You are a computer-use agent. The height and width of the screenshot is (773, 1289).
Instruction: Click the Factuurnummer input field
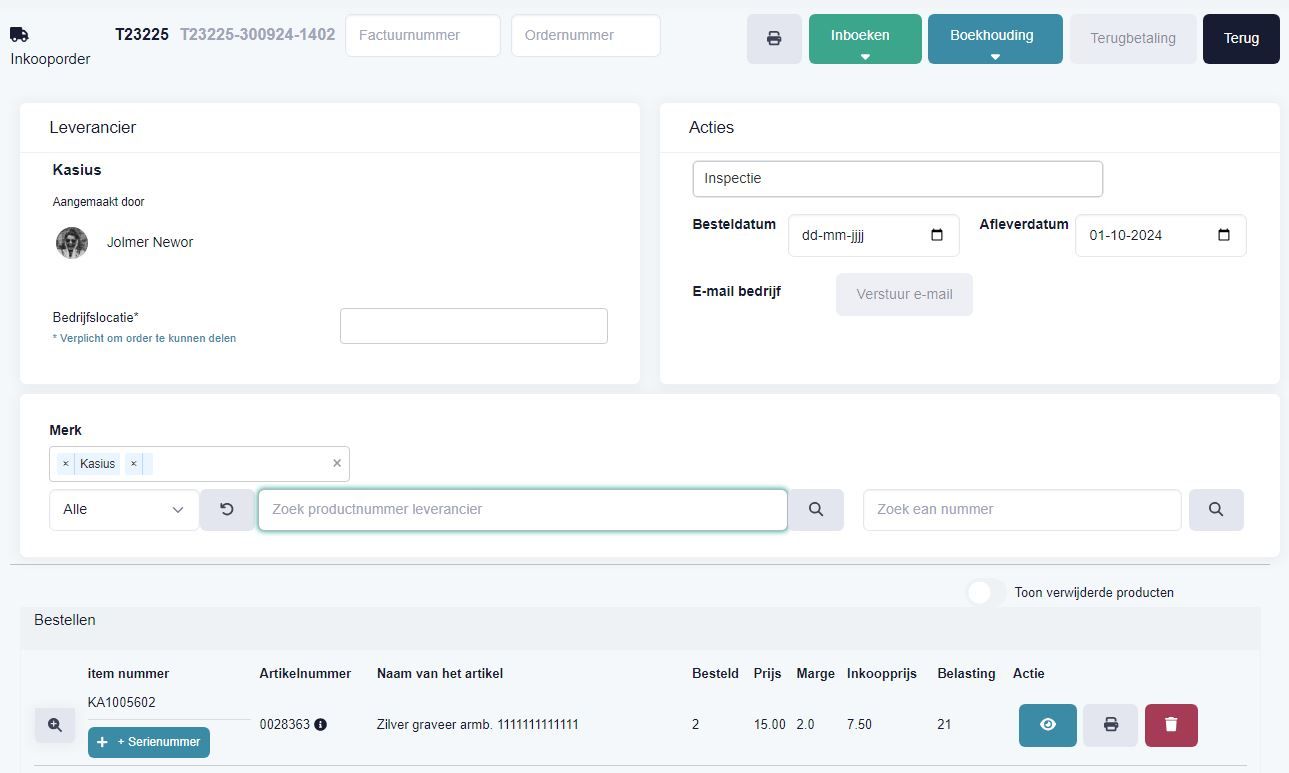pos(422,35)
